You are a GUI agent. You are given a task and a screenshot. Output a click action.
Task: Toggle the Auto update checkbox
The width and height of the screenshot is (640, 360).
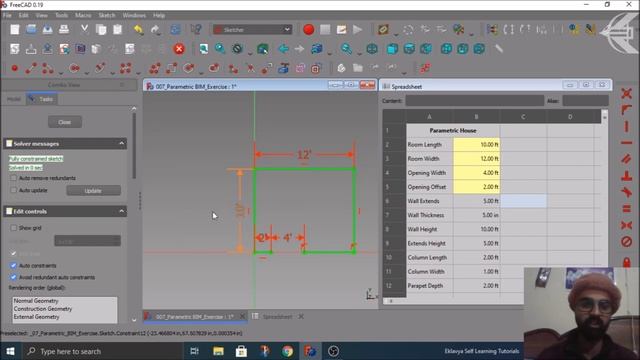click(13, 190)
